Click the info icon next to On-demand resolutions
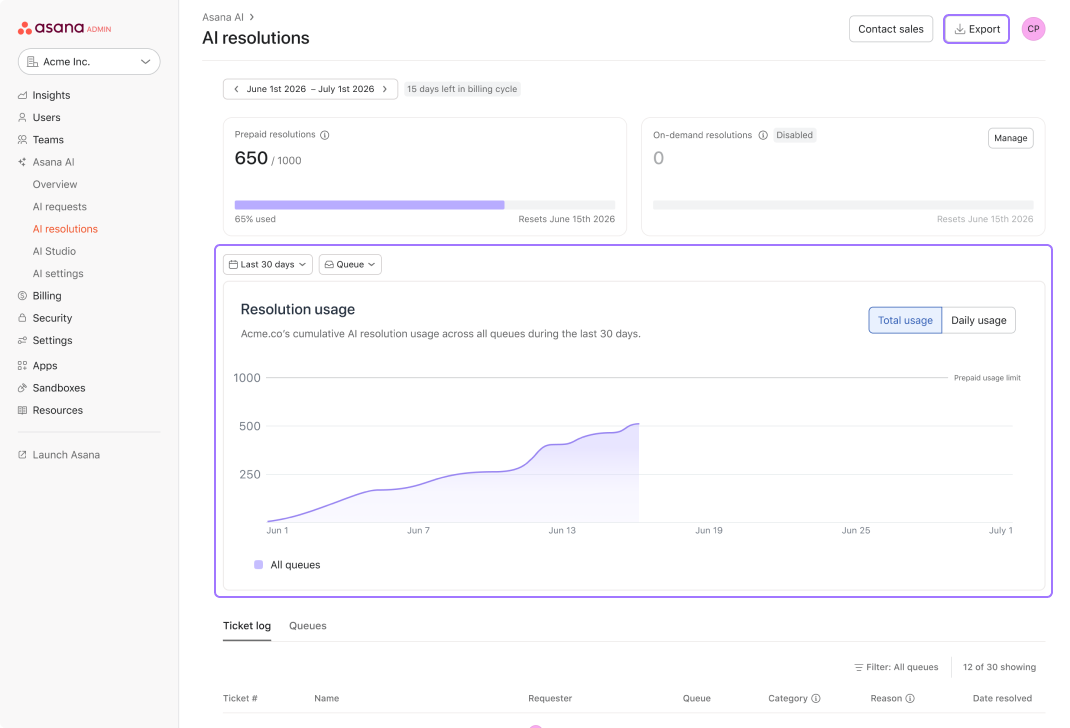Screen dimensions: 1070x728 point(763,135)
